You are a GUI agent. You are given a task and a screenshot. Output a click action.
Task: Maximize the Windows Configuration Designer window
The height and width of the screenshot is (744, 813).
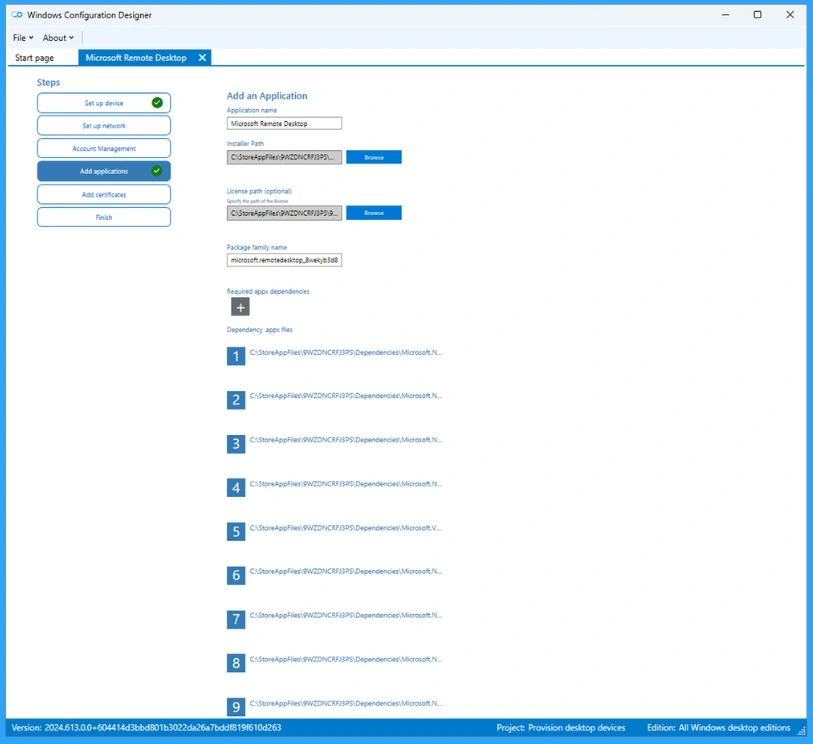pyautogui.click(x=758, y=15)
